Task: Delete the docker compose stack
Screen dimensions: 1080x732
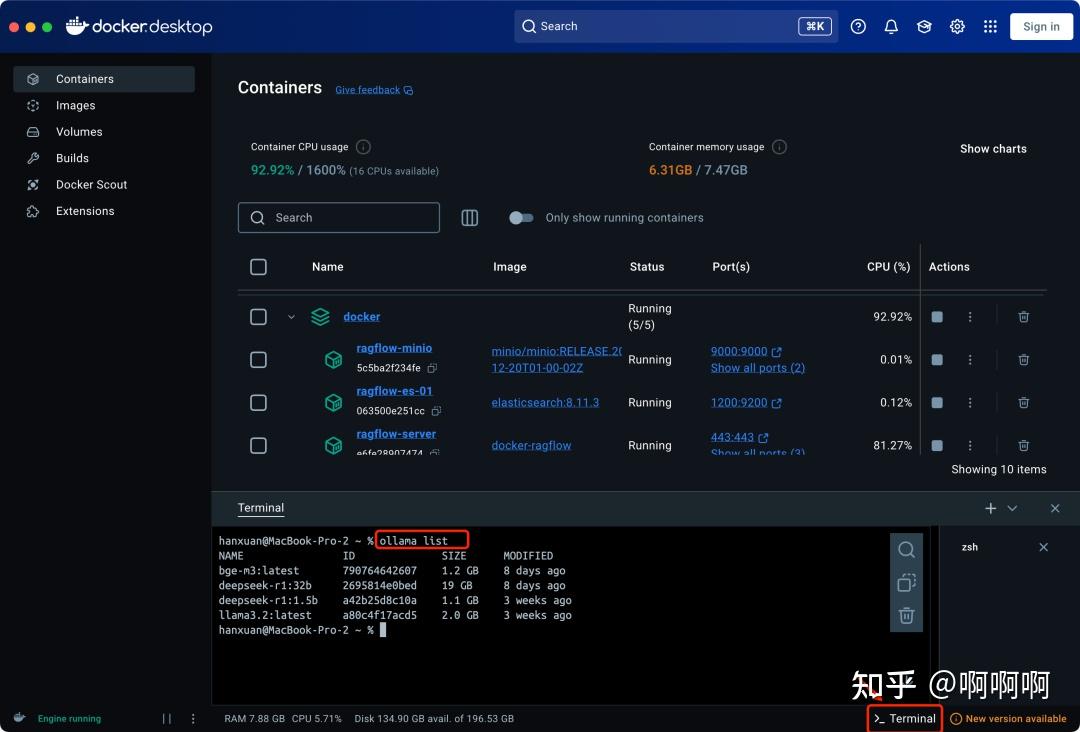Action: point(1024,317)
